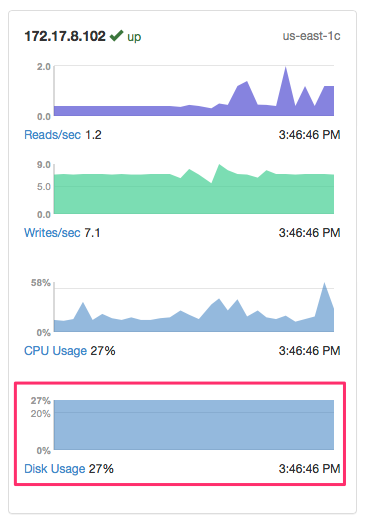Image resolution: width=366 pixels, height=525 pixels.
Task: Click the 20% gridline label on Disk chart
Action: pyautogui.click(x=41, y=414)
